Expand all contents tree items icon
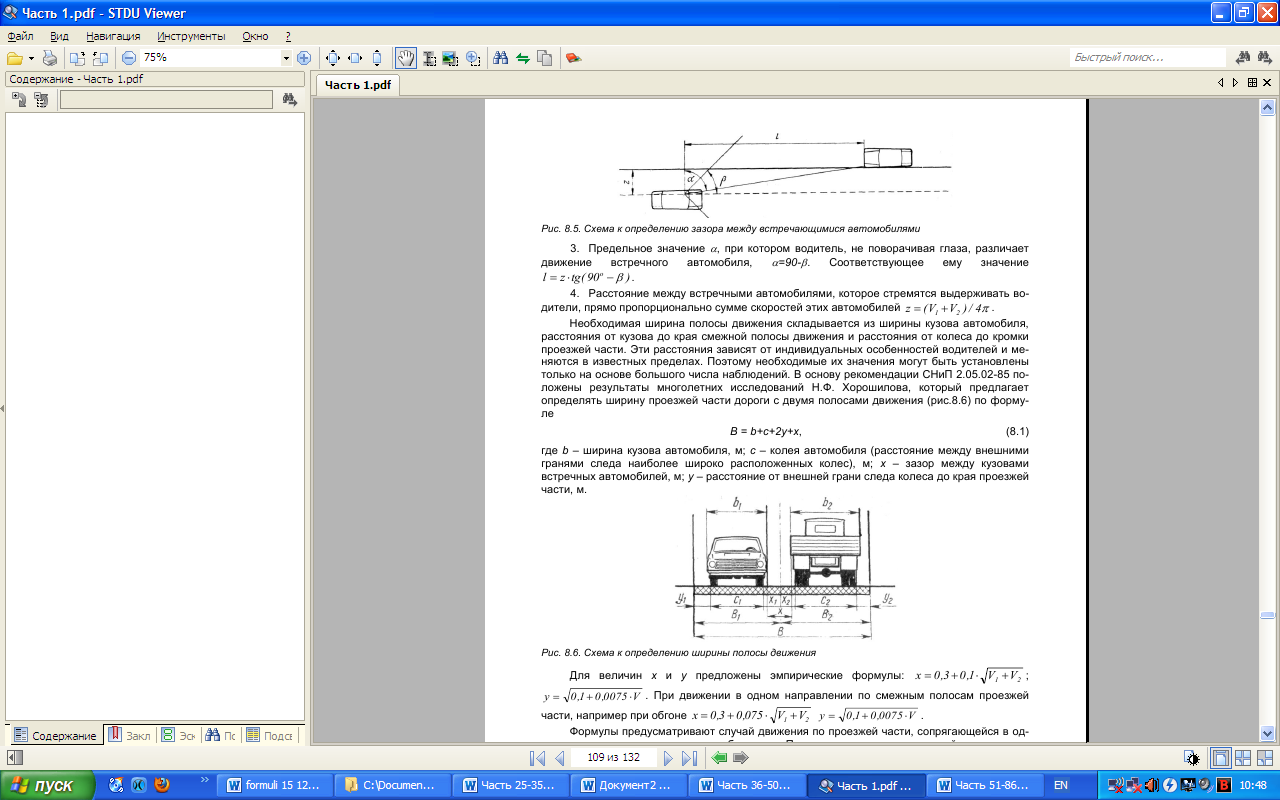 pyautogui.click(x=18, y=99)
